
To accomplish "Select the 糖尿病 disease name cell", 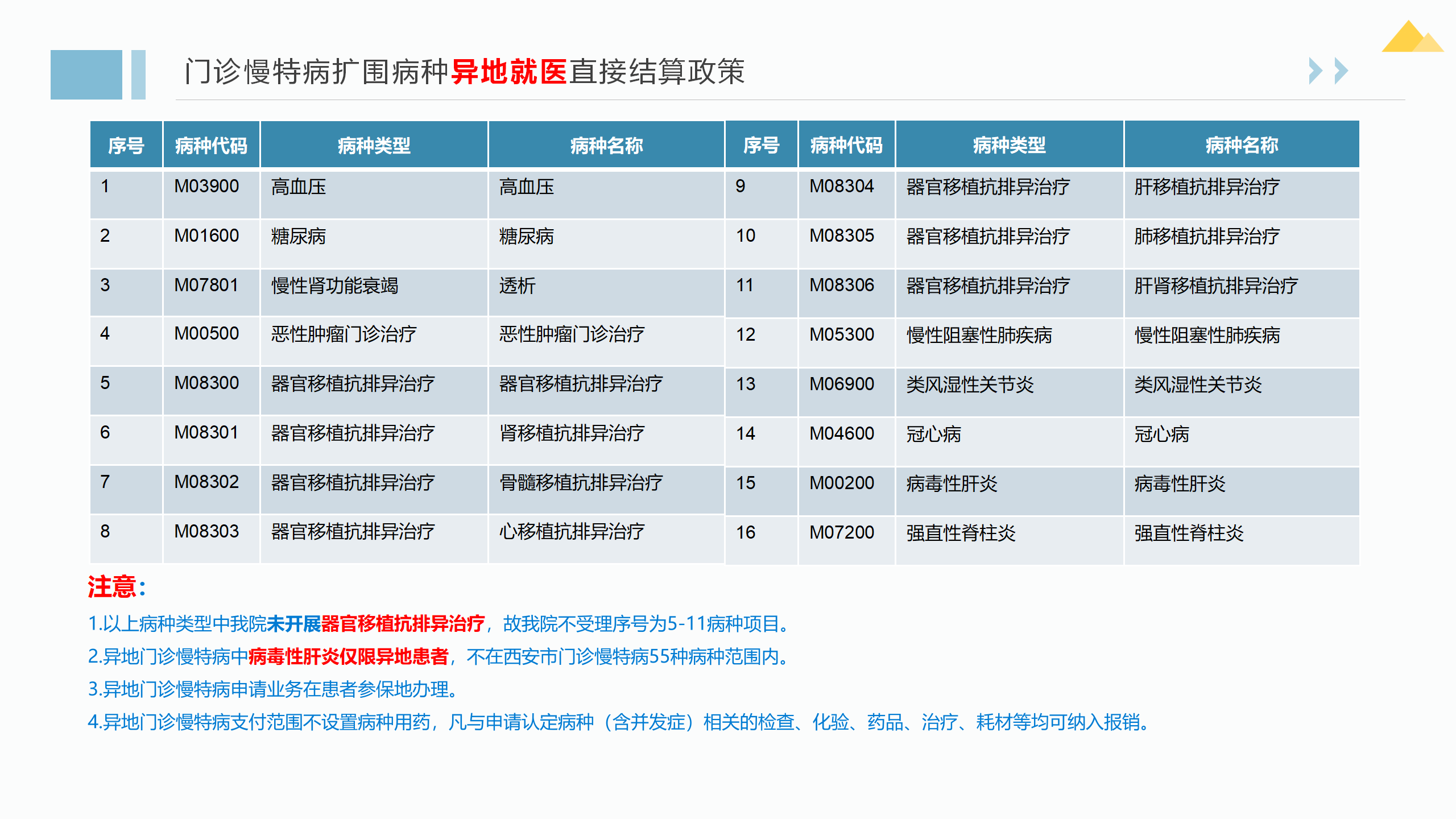I will [x=527, y=236].
